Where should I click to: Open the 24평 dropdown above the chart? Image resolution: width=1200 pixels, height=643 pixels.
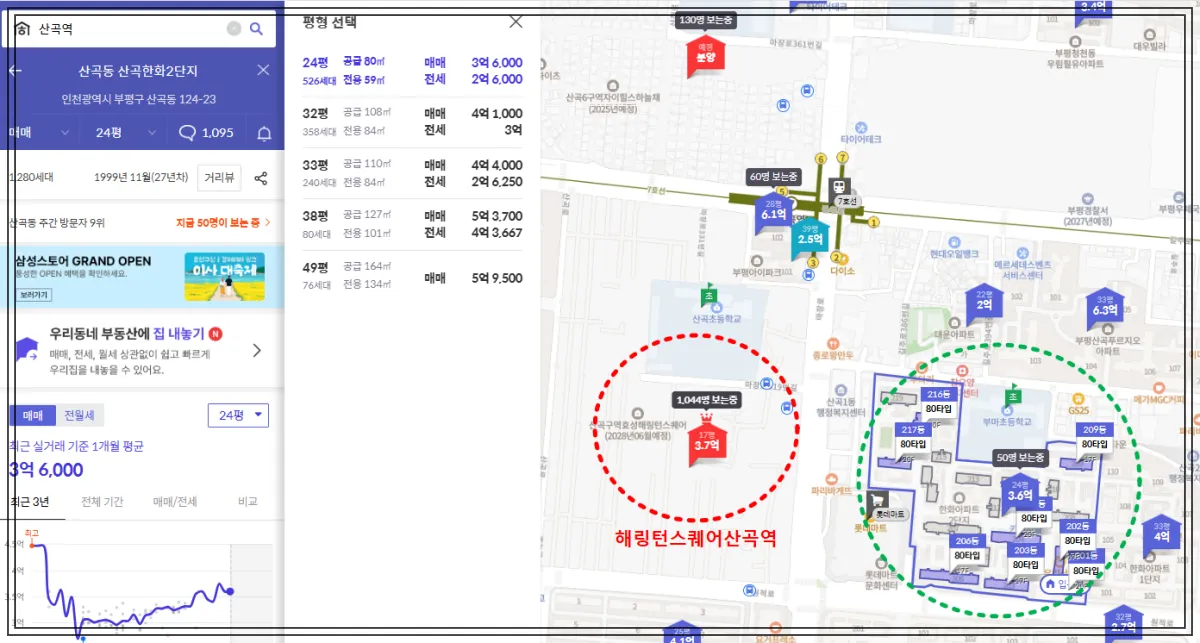pyautogui.click(x=237, y=415)
